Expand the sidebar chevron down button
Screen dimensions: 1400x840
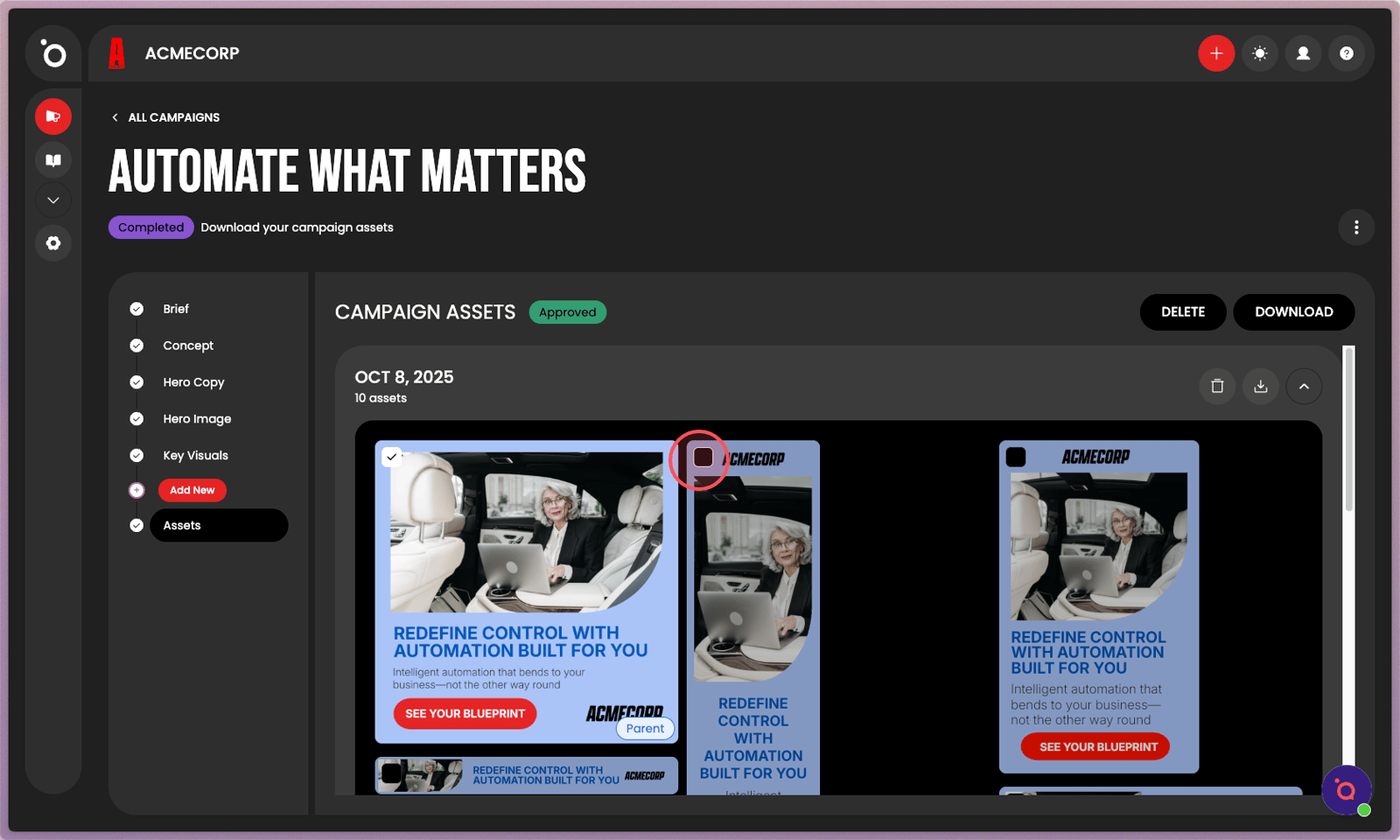[x=53, y=200]
